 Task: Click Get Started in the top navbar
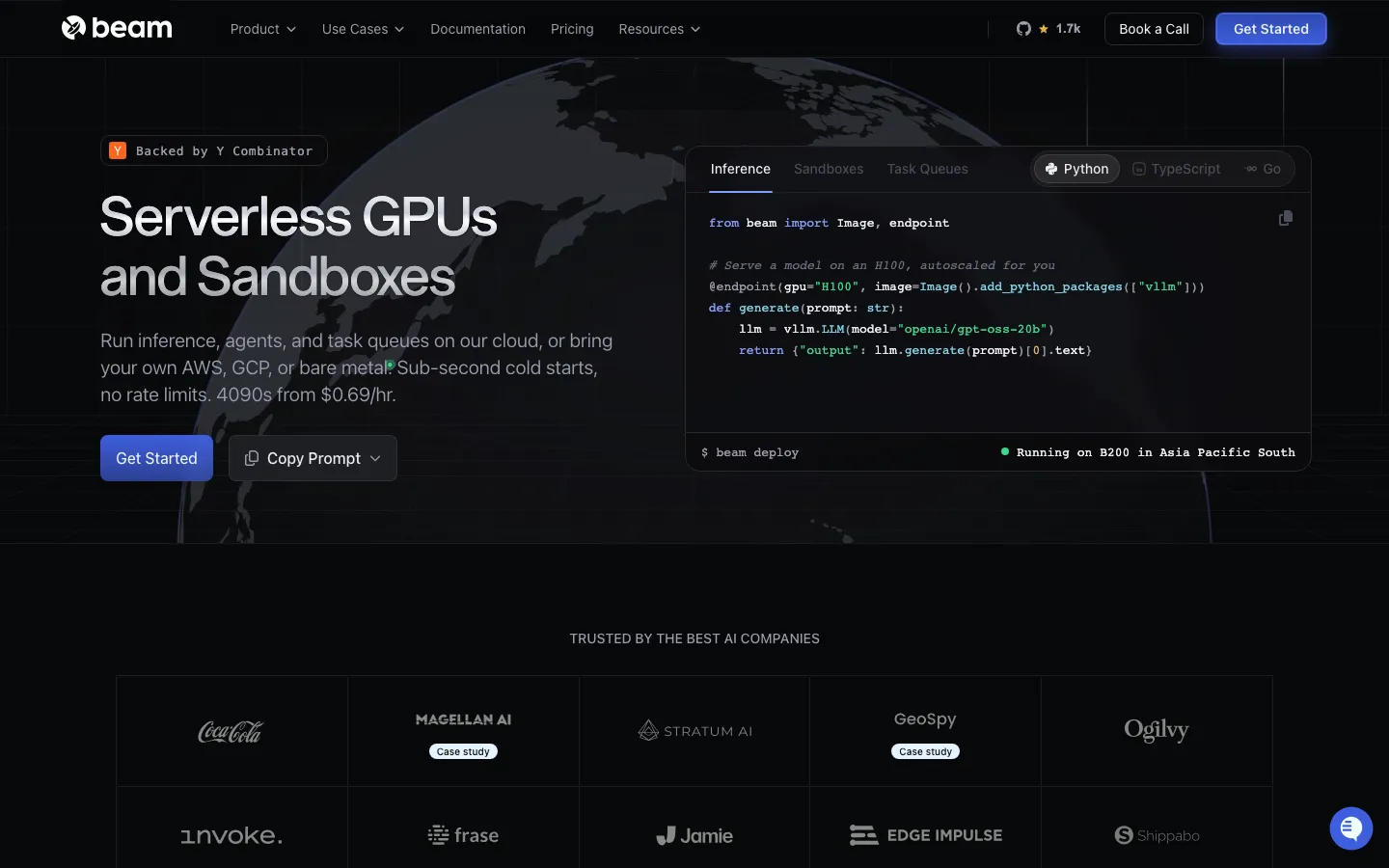point(1270,29)
